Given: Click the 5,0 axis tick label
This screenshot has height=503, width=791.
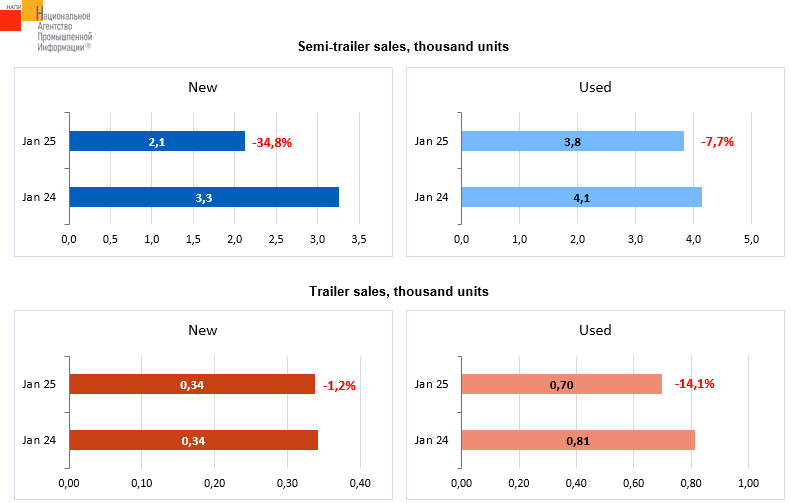Looking at the screenshot, I should click(x=752, y=240).
